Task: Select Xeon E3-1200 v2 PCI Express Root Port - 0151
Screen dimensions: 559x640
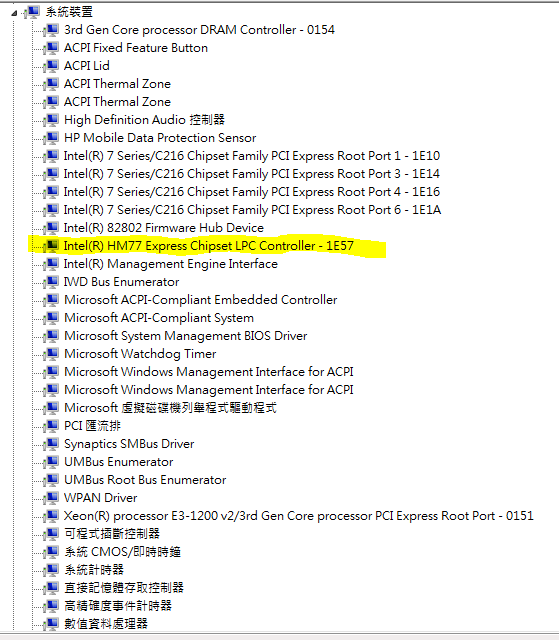Action: click(x=299, y=516)
